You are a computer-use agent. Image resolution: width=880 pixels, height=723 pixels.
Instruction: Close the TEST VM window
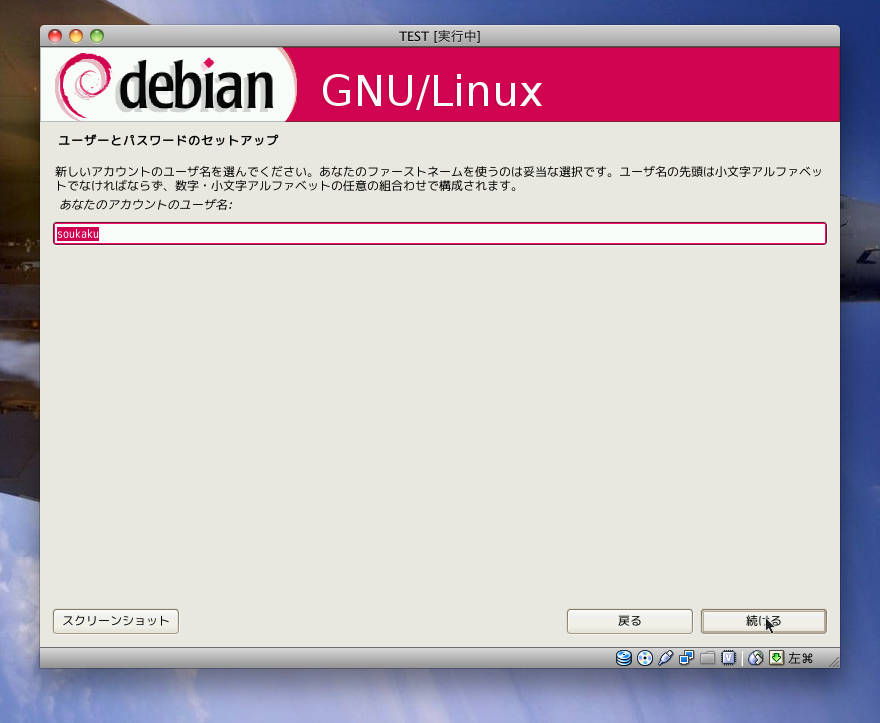coord(55,36)
